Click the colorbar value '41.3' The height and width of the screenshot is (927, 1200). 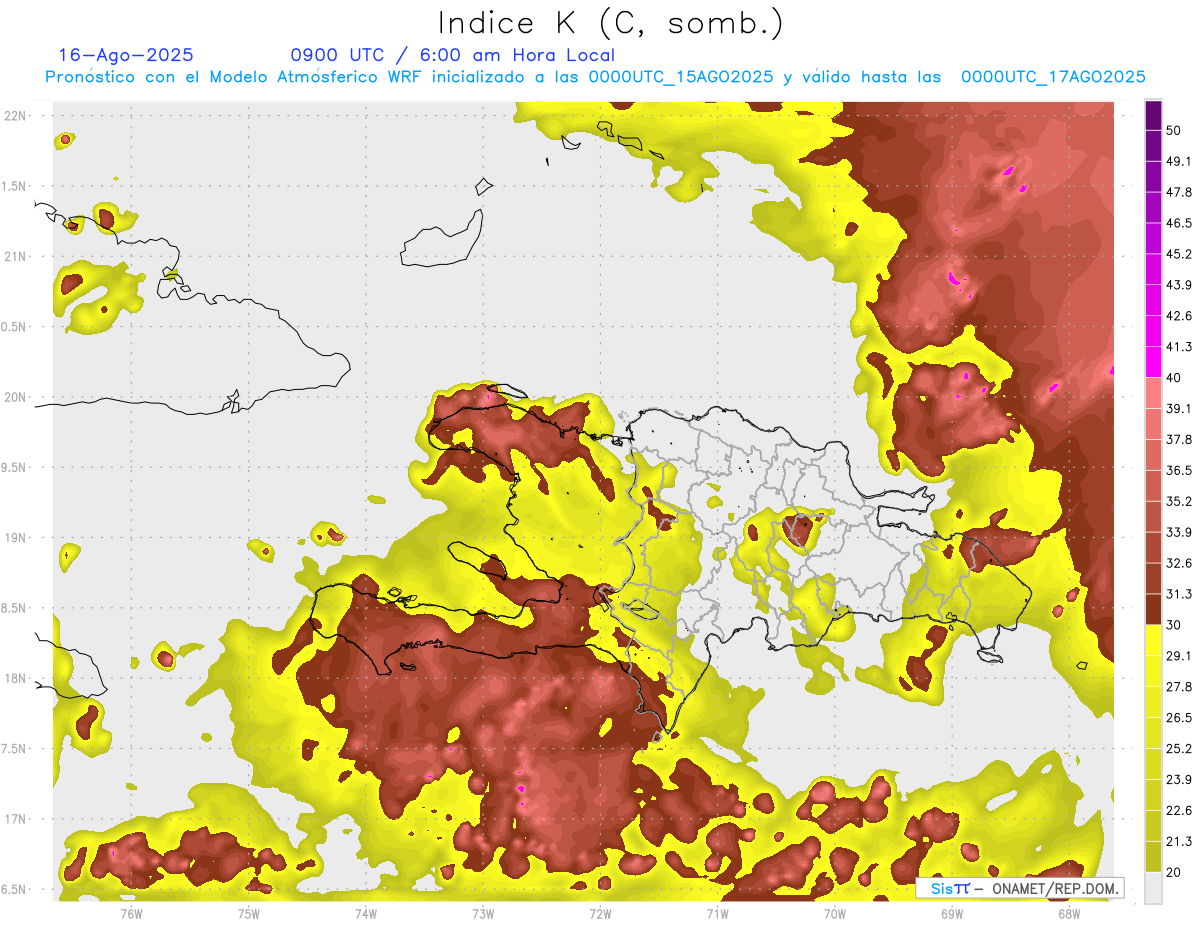1178,347
